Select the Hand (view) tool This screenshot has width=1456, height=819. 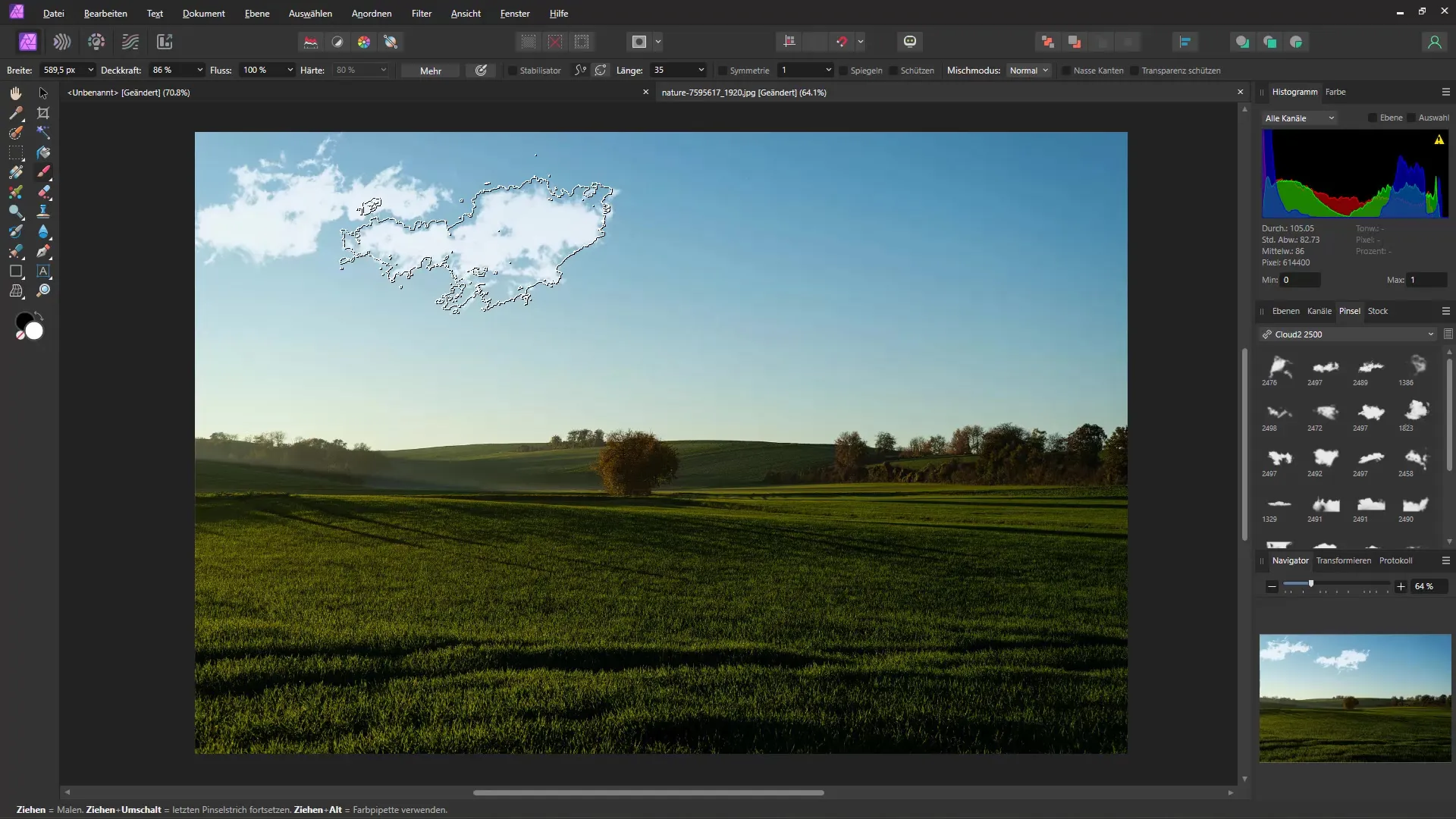pos(16,93)
